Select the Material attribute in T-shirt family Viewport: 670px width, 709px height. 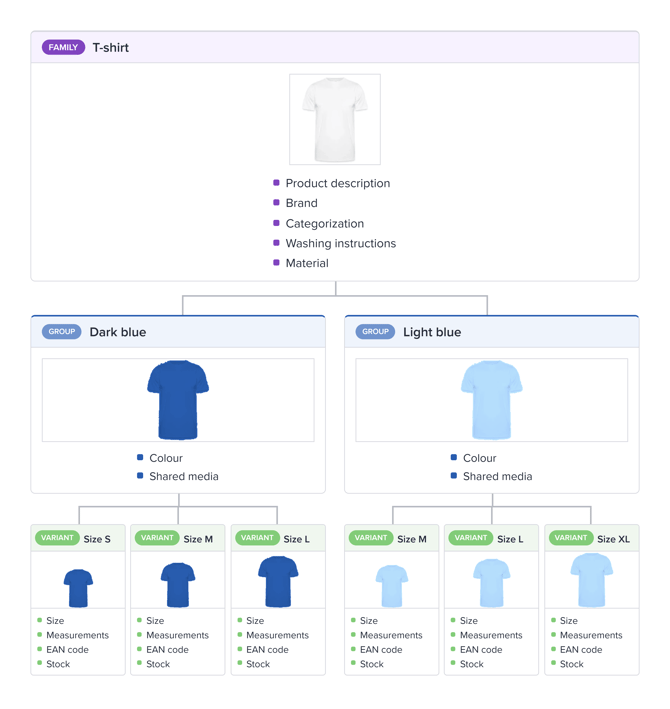point(307,263)
